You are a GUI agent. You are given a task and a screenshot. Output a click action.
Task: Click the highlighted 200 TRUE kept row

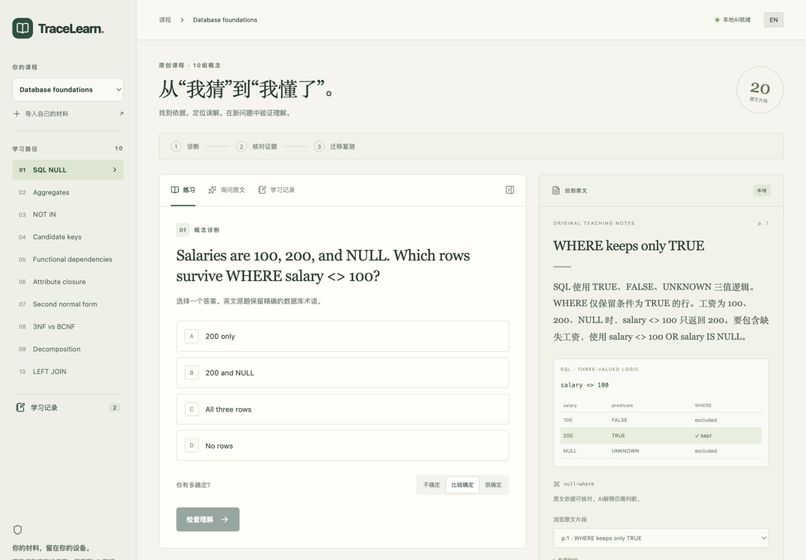661,436
